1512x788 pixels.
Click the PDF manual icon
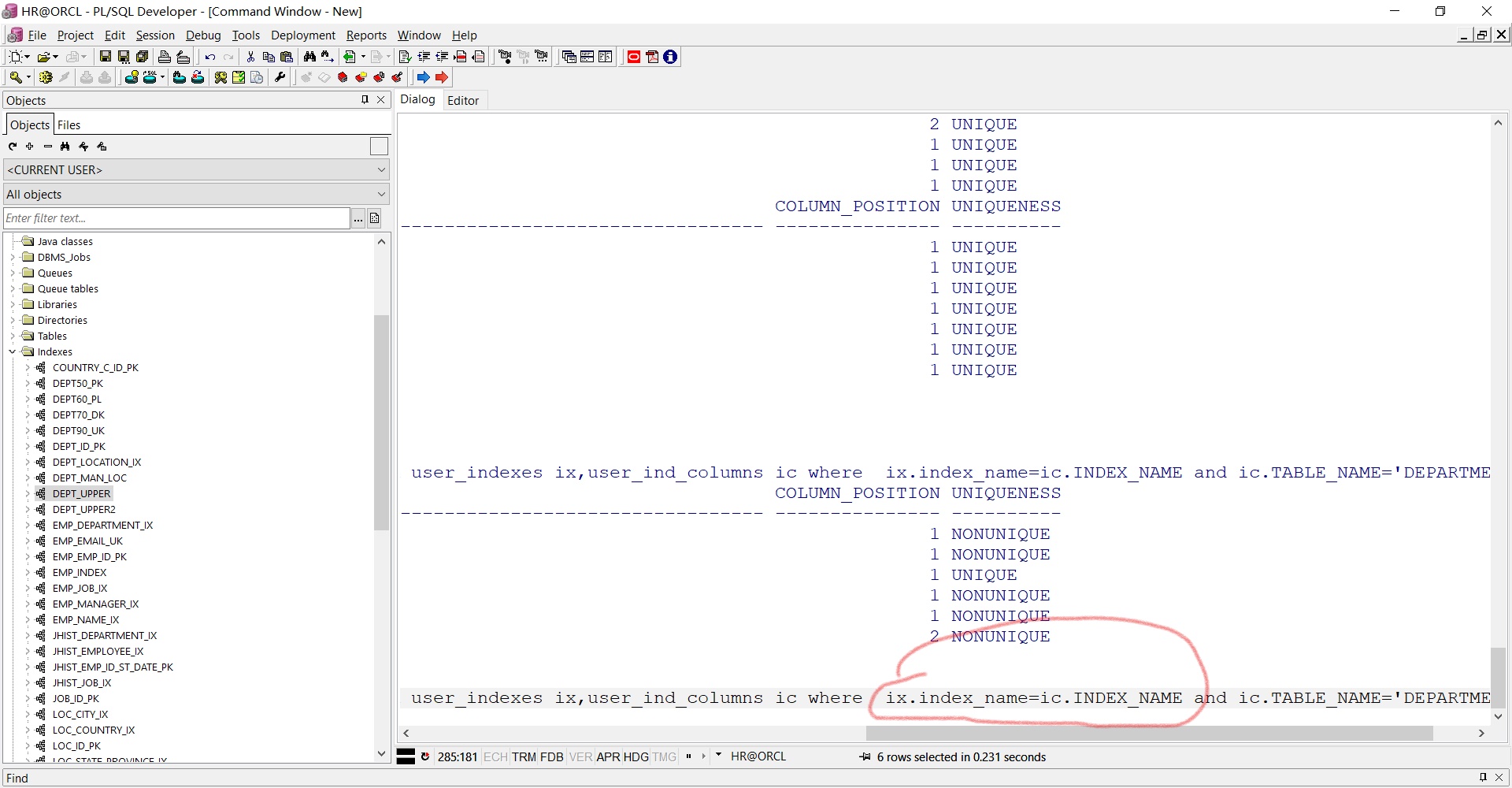652,57
